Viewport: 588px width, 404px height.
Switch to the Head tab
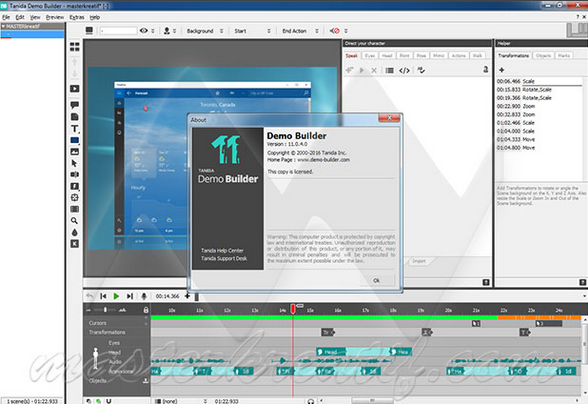pos(387,56)
